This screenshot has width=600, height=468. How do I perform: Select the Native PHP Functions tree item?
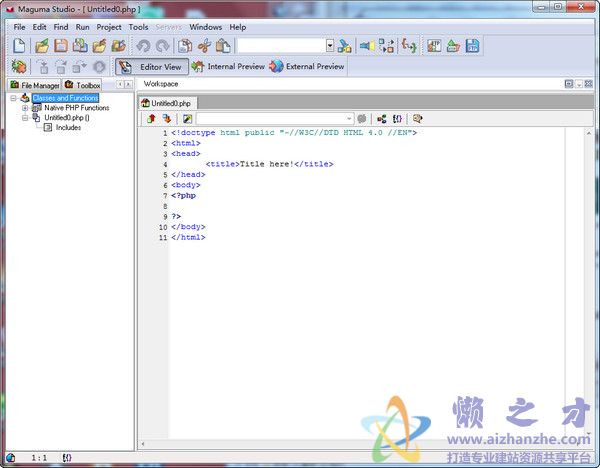(77, 108)
